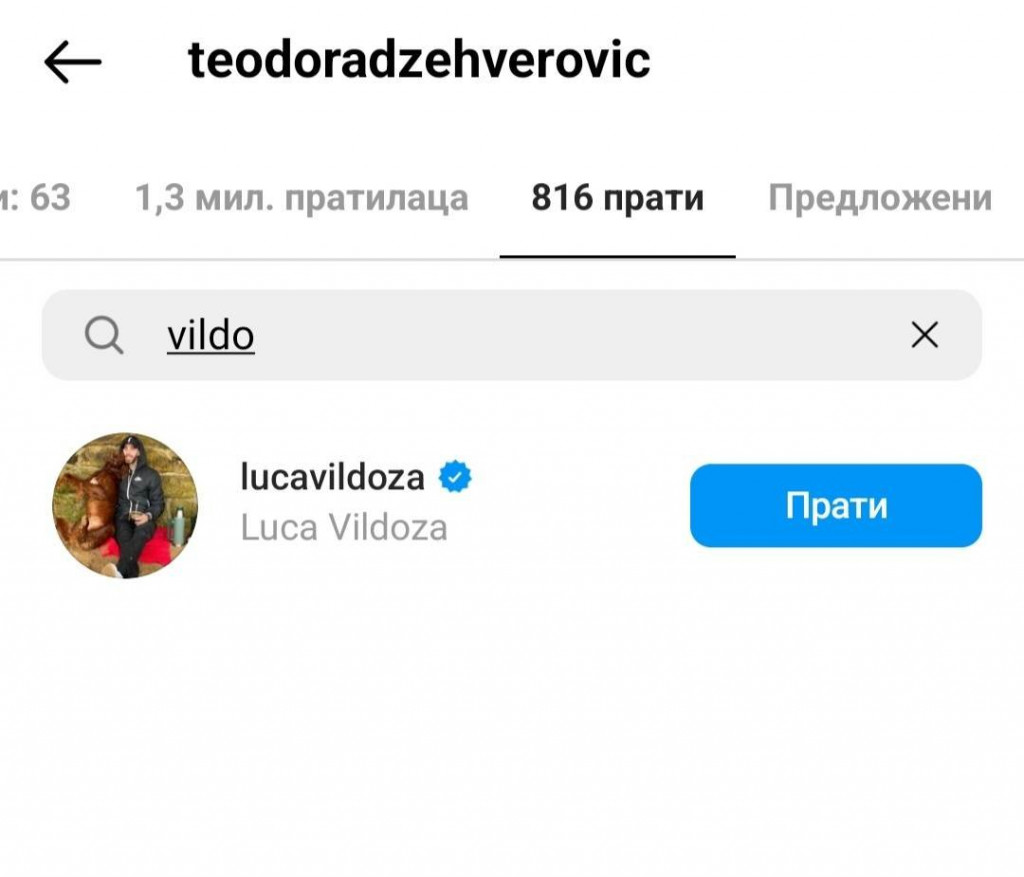Click into search field containing vildo
Image resolution: width=1024 pixels, height=877 pixels.
click(512, 335)
